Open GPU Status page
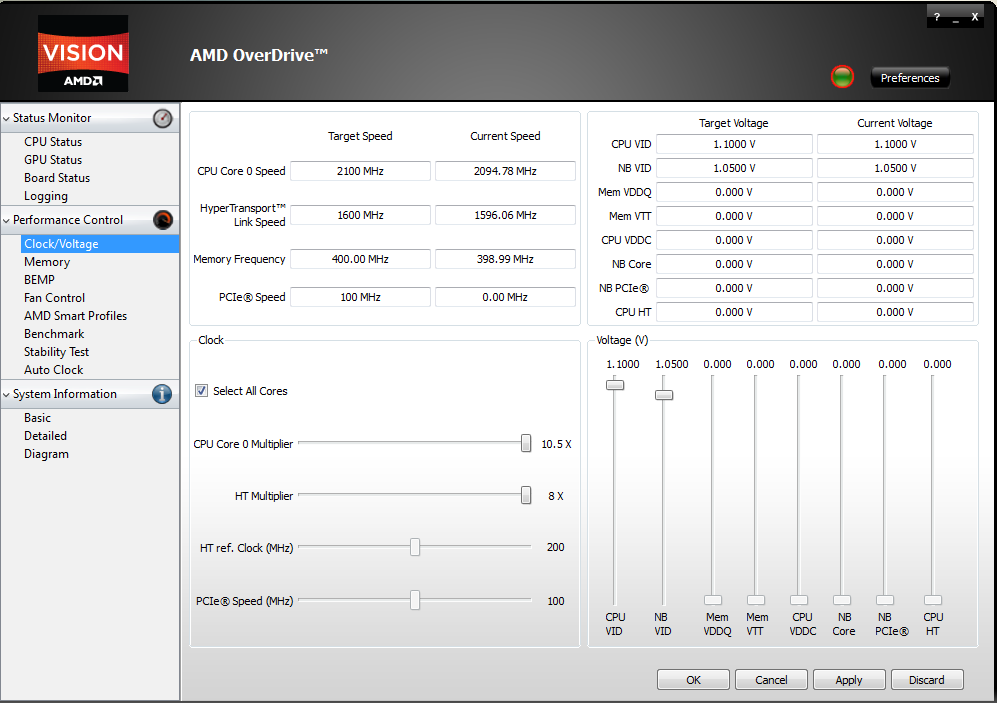This screenshot has height=703, width=997. coord(53,160)
